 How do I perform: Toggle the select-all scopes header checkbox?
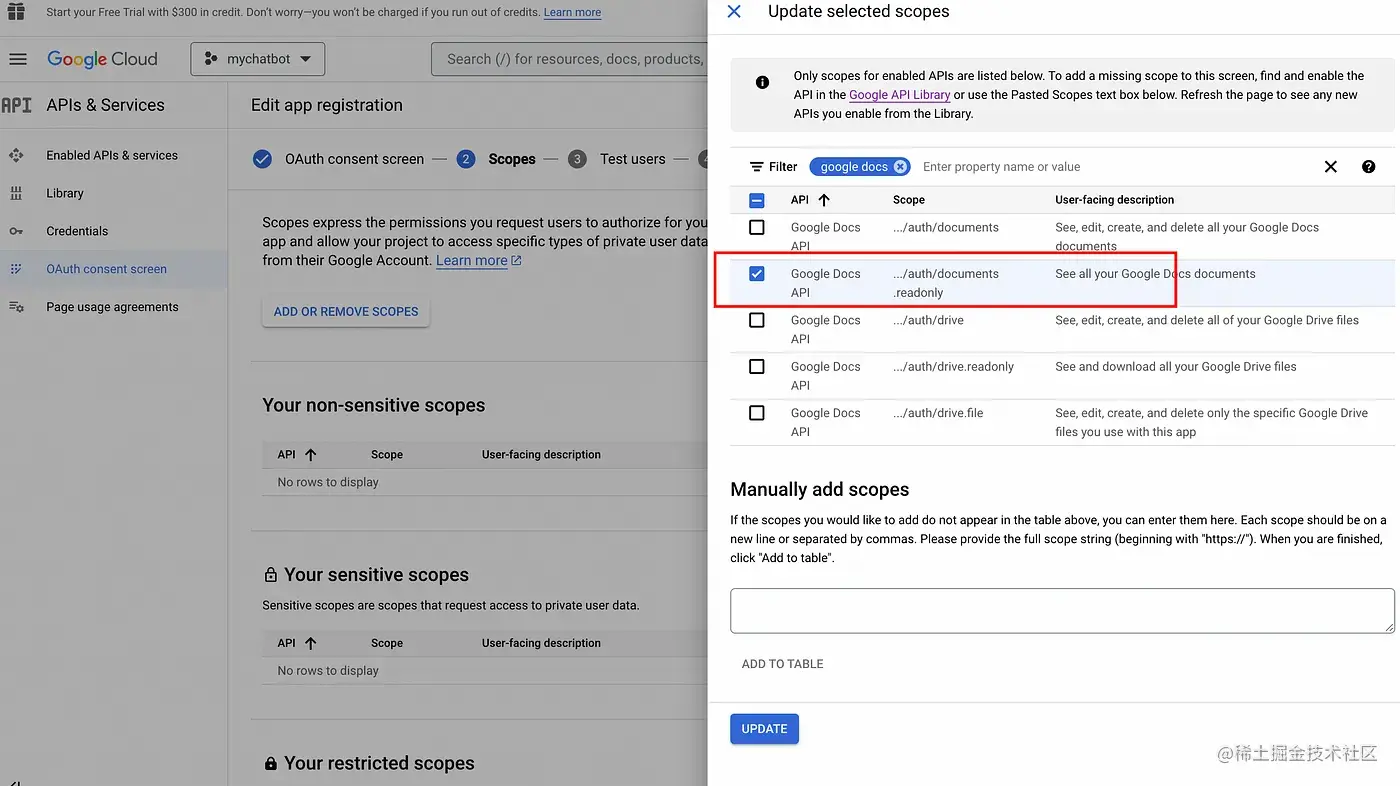757,200
